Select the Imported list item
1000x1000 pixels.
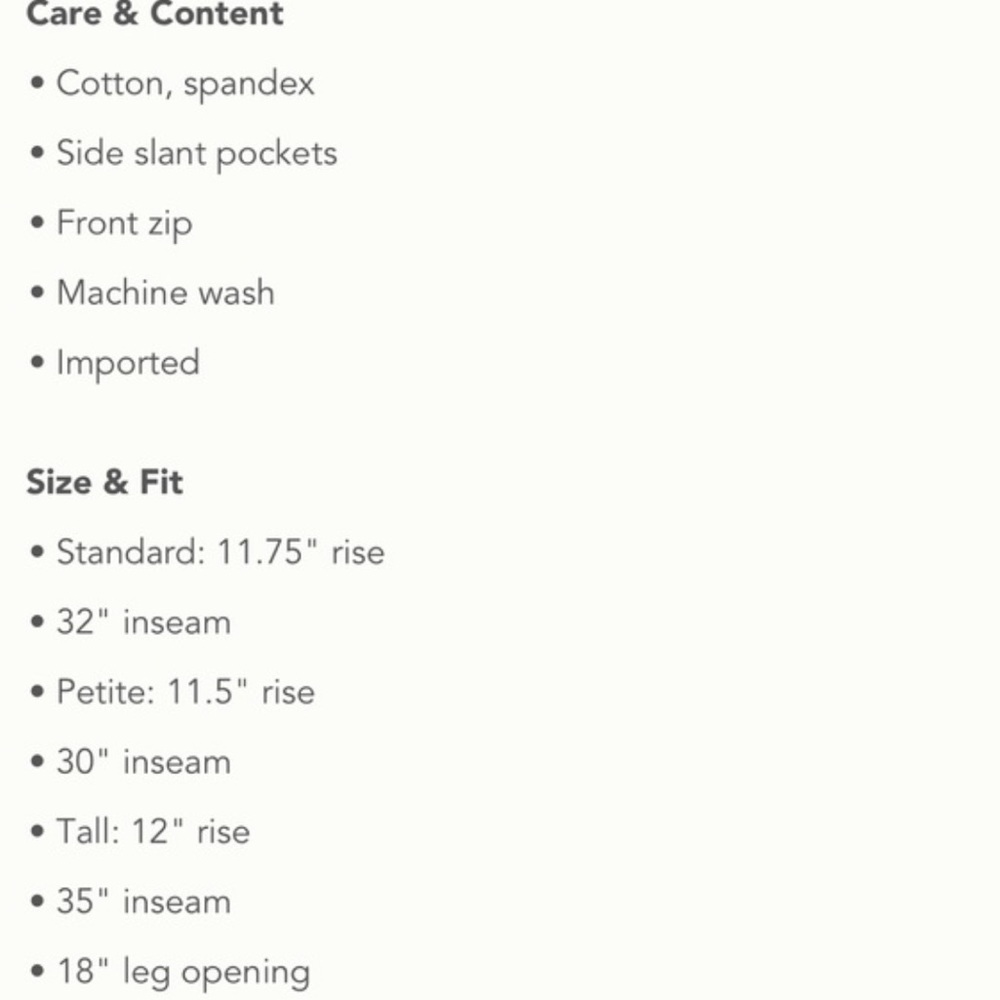[128, 363]
